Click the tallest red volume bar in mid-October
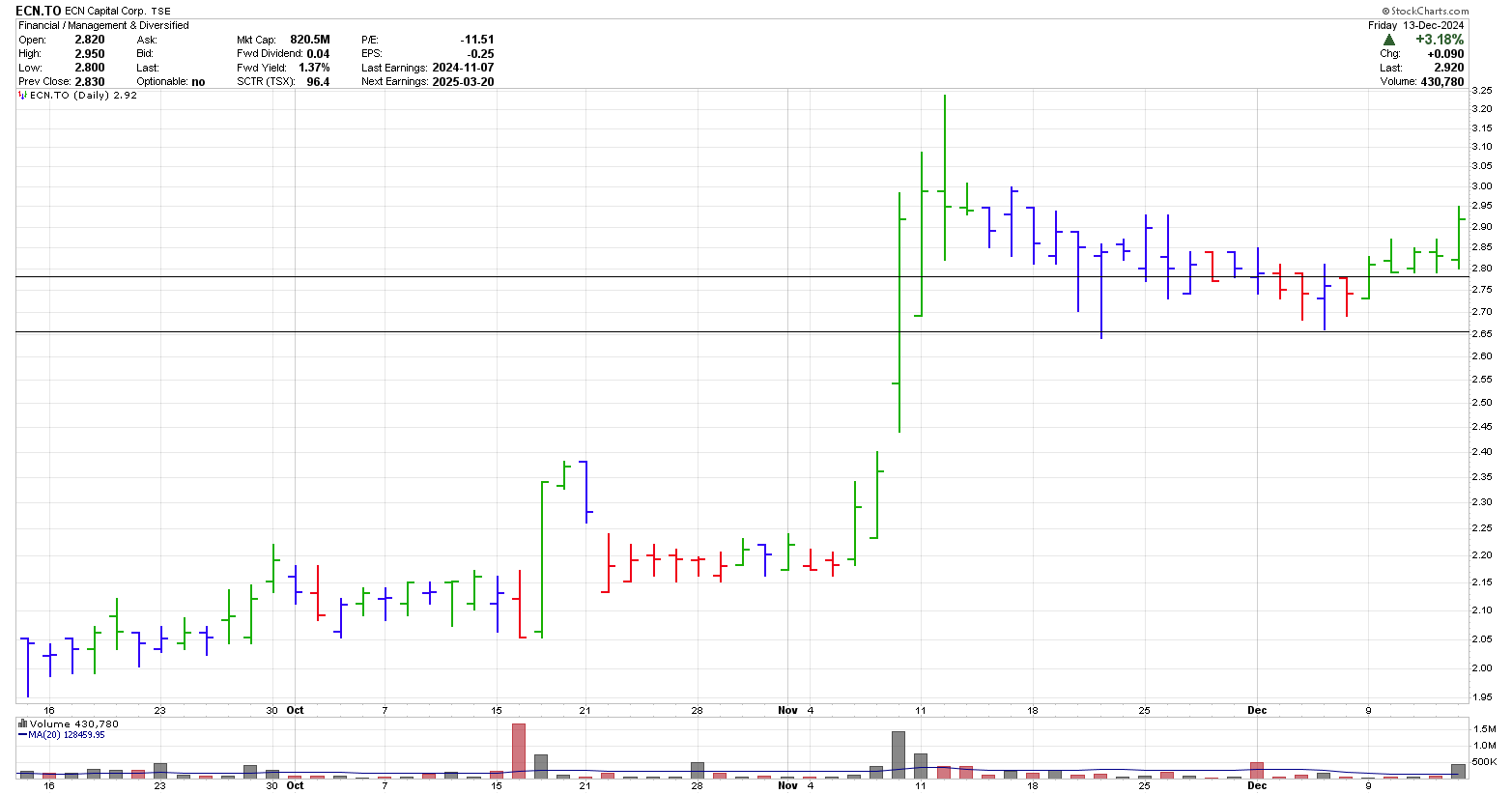Viewport: 1512px width, 794px height. point(519,751)
